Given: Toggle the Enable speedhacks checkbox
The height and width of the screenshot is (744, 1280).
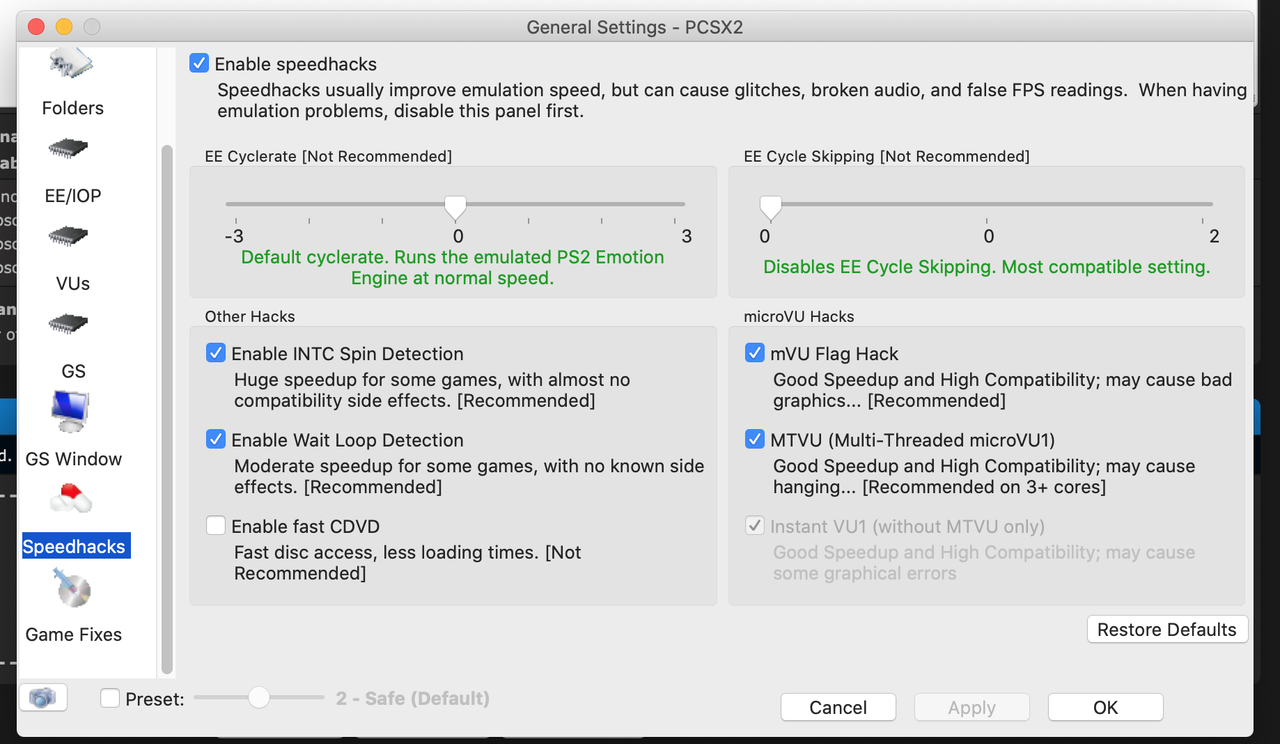Looking at the screenshot, I should pyautogui.click(x=200, y=64).
